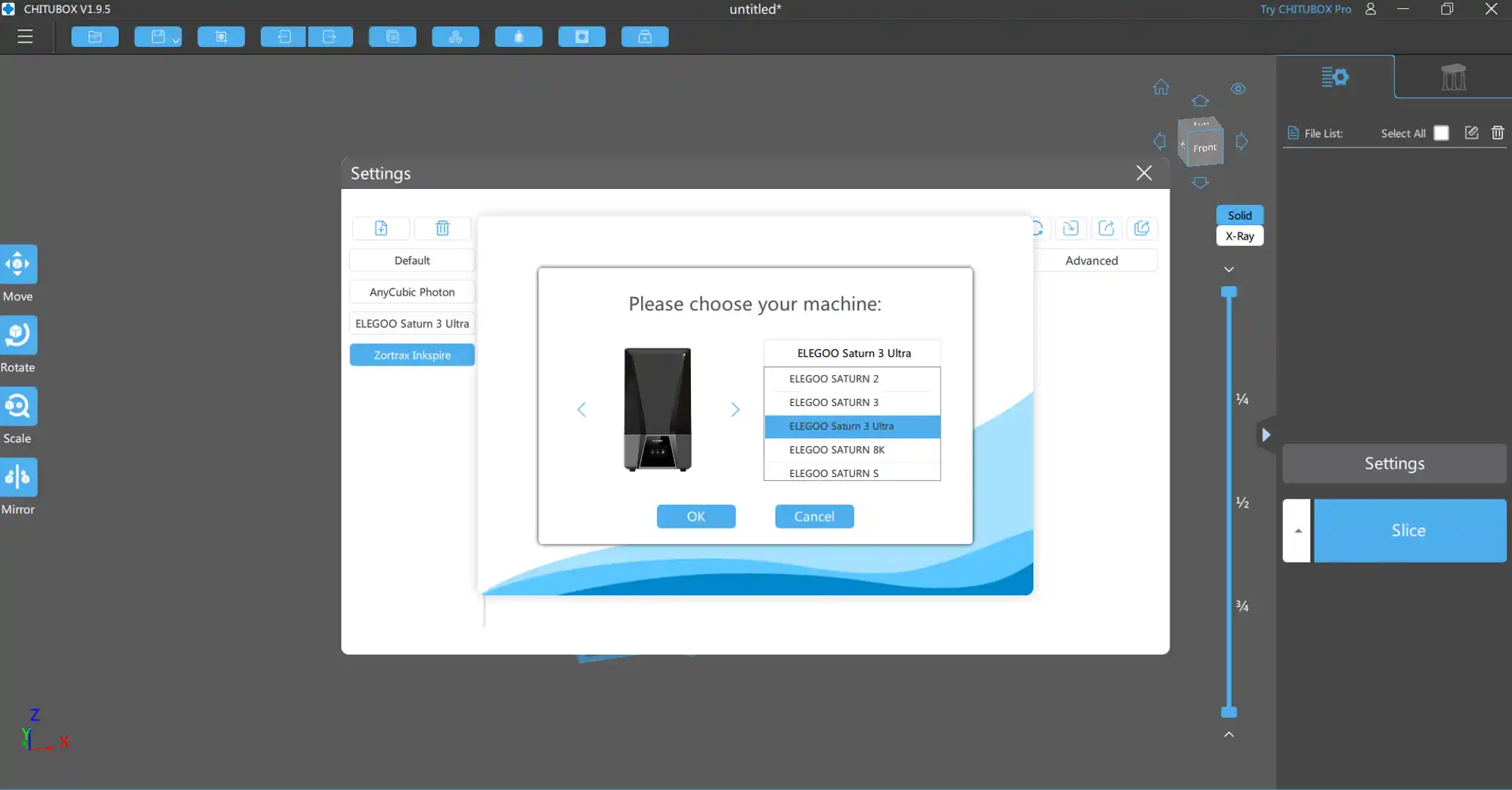Click the Save project toolbar icon

tap(157, 36)
